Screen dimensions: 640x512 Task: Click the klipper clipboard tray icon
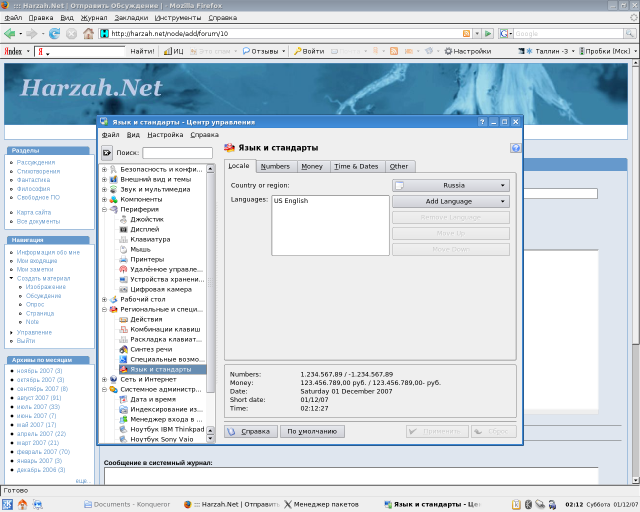(x=516, y=504)
